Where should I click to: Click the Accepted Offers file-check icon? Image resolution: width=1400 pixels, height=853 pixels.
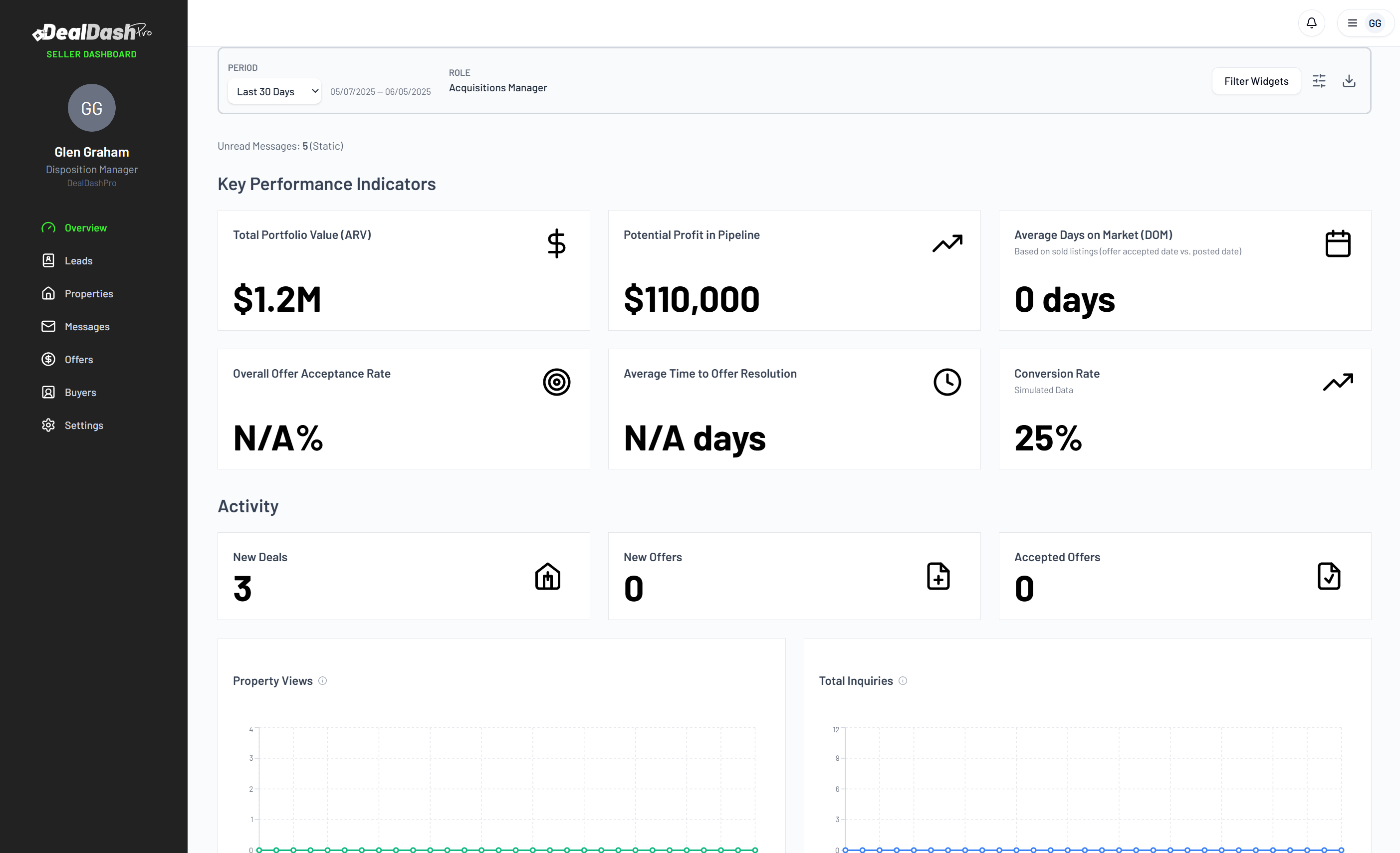pyautogui.click(x=1329, y=577)
